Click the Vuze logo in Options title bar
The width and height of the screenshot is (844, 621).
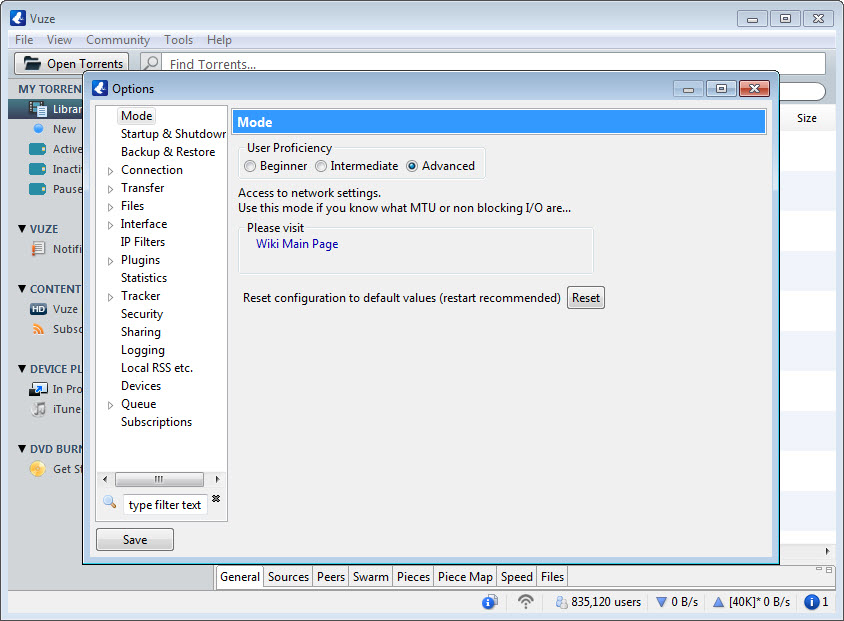(x=100, y=88)
